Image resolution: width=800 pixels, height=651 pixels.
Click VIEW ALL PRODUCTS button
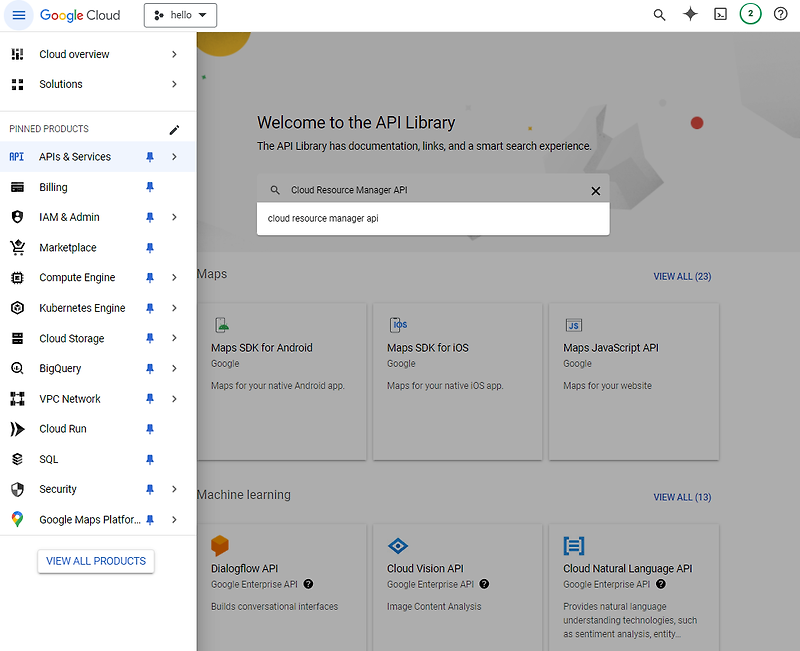click(95, 561)
